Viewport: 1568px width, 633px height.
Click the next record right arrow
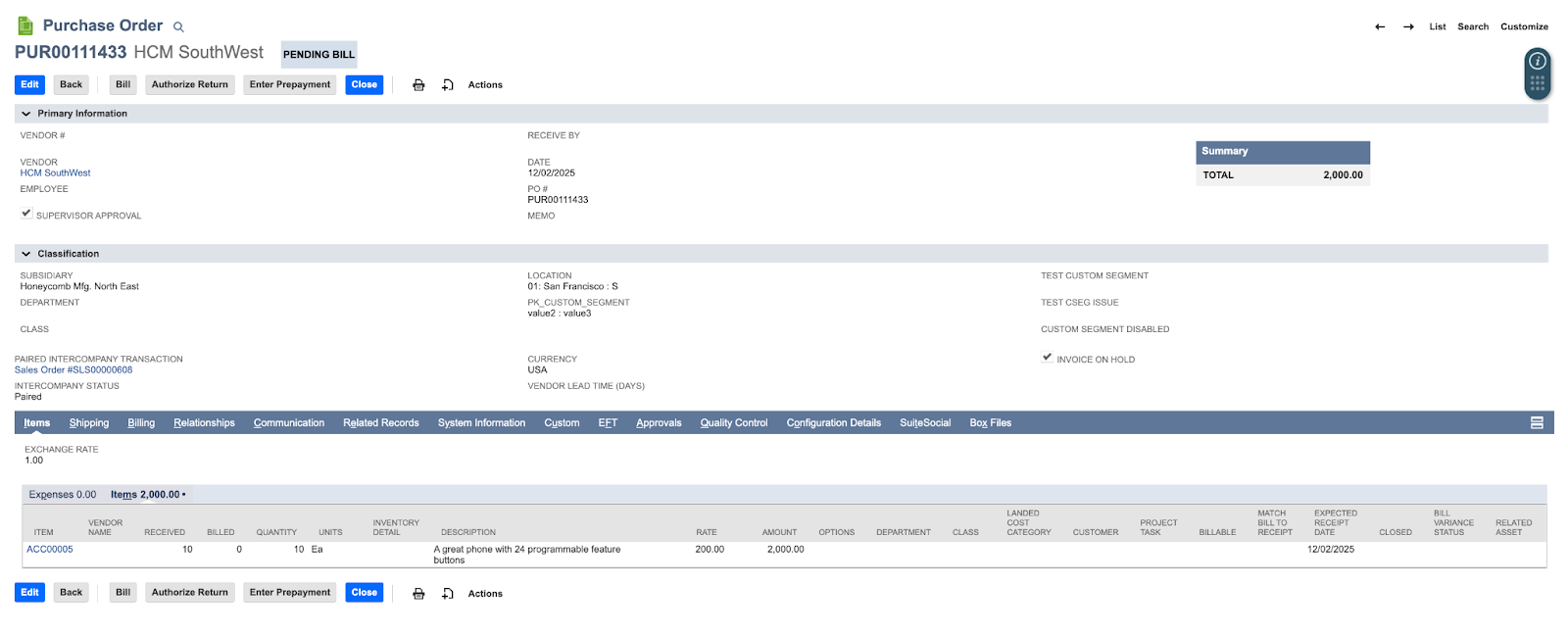1408,26
